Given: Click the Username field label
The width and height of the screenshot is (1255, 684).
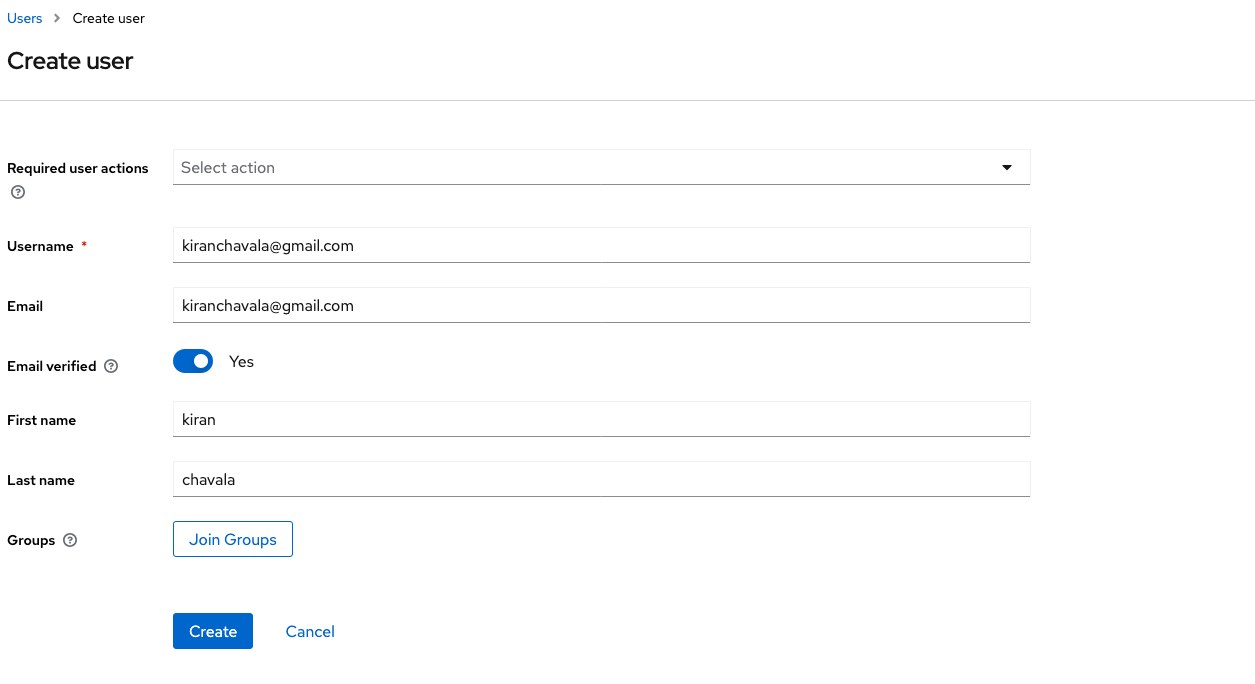Looking at the screenshot, I should (41, 247).
